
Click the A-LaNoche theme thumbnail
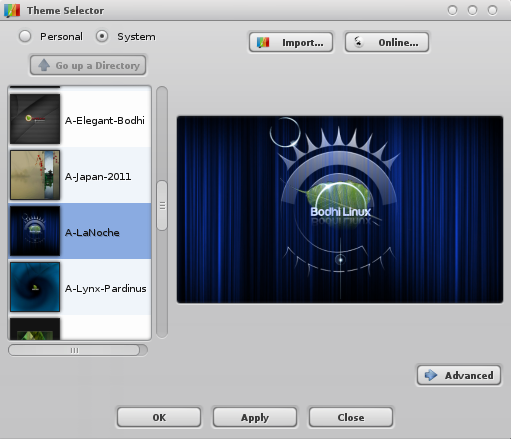[x=35, y=231]
